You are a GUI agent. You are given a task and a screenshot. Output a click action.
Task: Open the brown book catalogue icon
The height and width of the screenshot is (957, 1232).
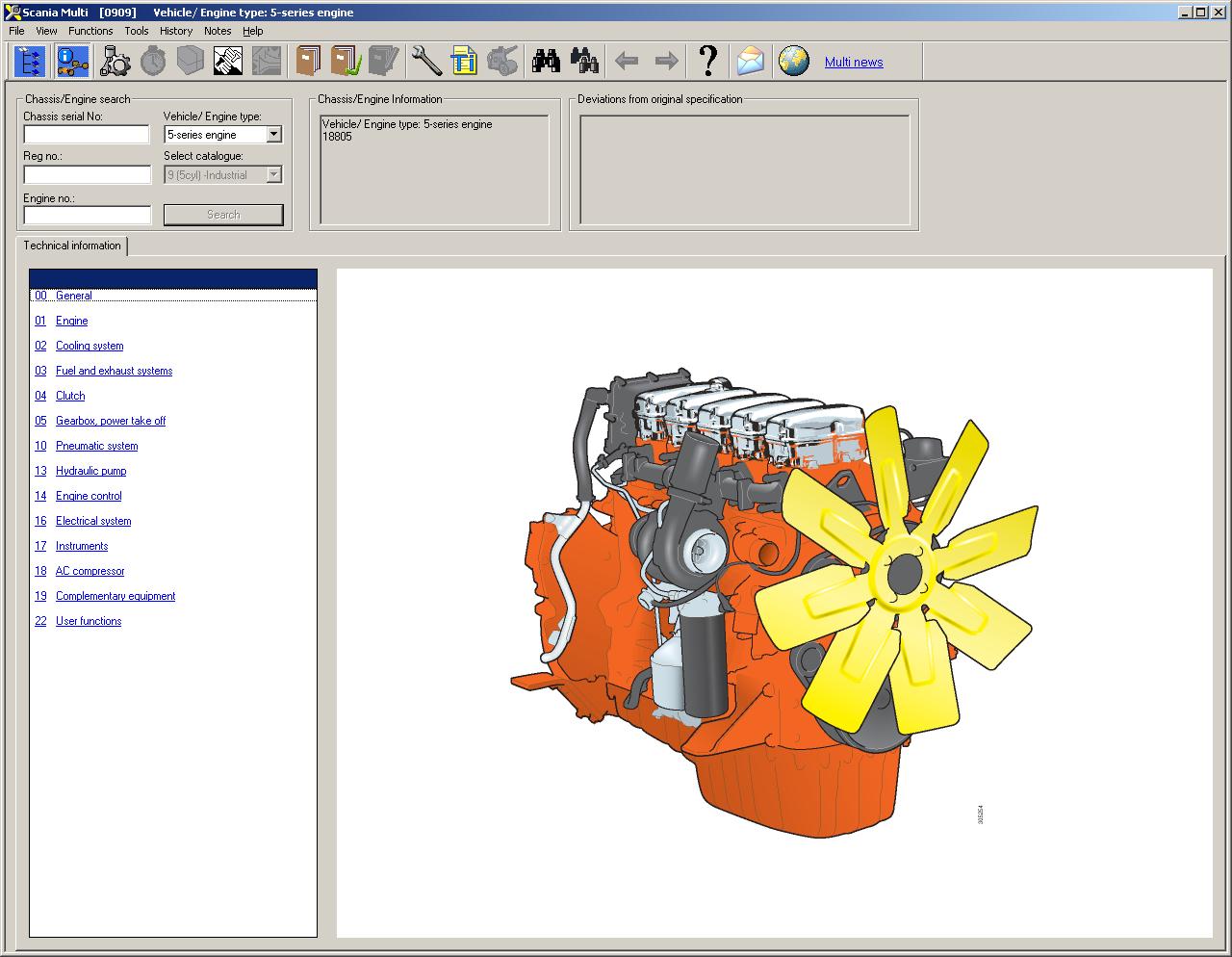pos(308,62)
